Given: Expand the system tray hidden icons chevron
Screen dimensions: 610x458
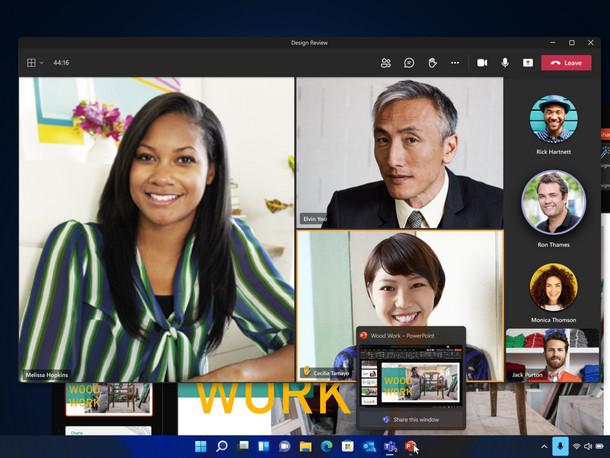Looking at the screenshot, I should (544, 446).
